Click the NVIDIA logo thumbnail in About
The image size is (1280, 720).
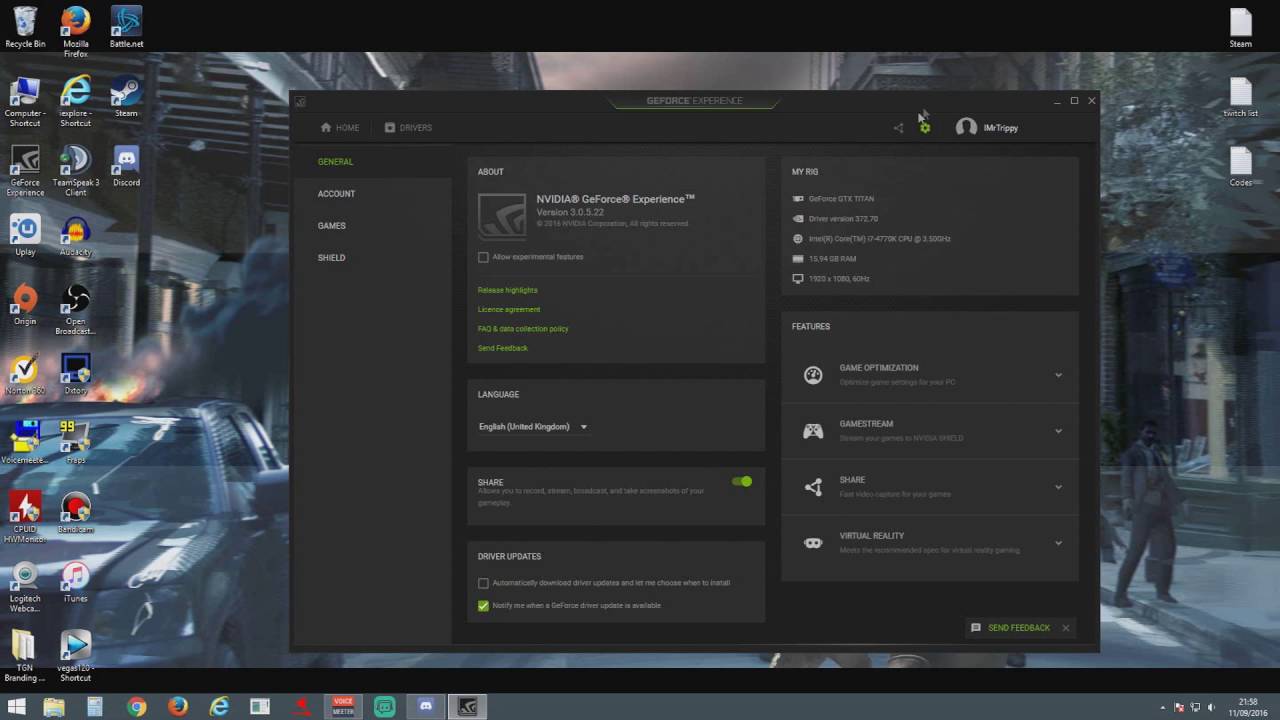[502, 215]
